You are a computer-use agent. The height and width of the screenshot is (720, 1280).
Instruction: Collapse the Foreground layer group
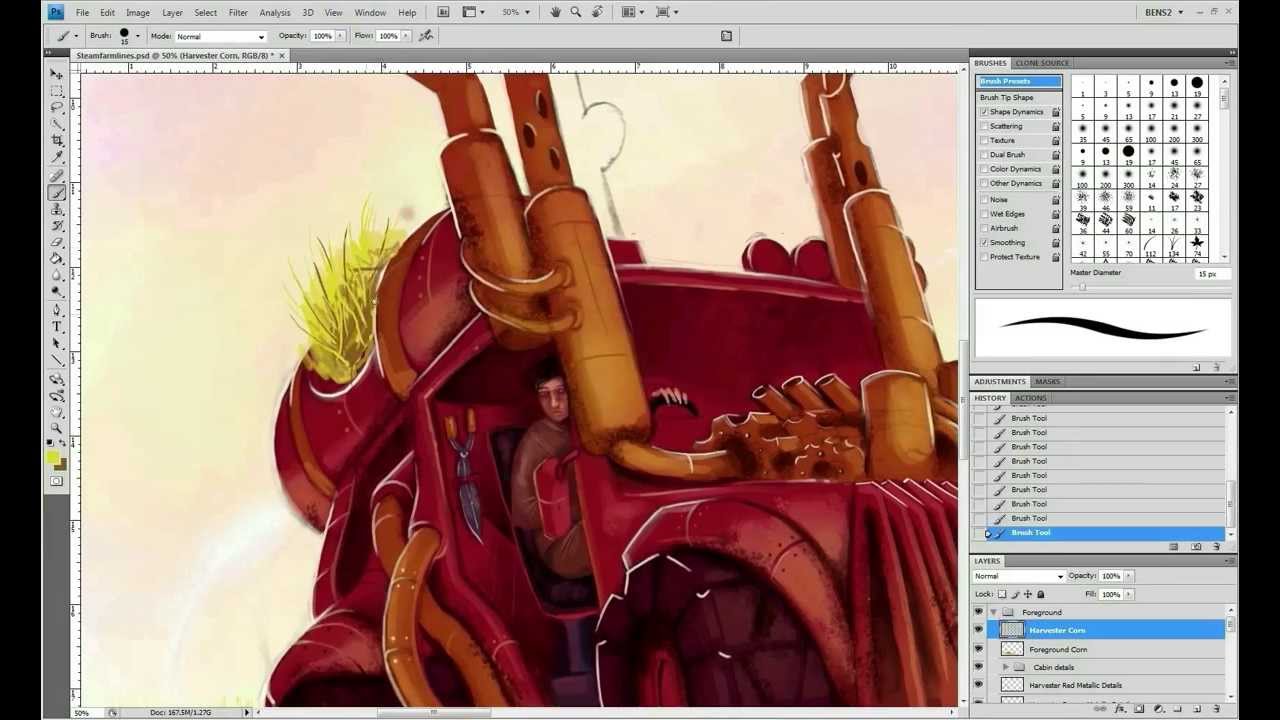(993, 612)
